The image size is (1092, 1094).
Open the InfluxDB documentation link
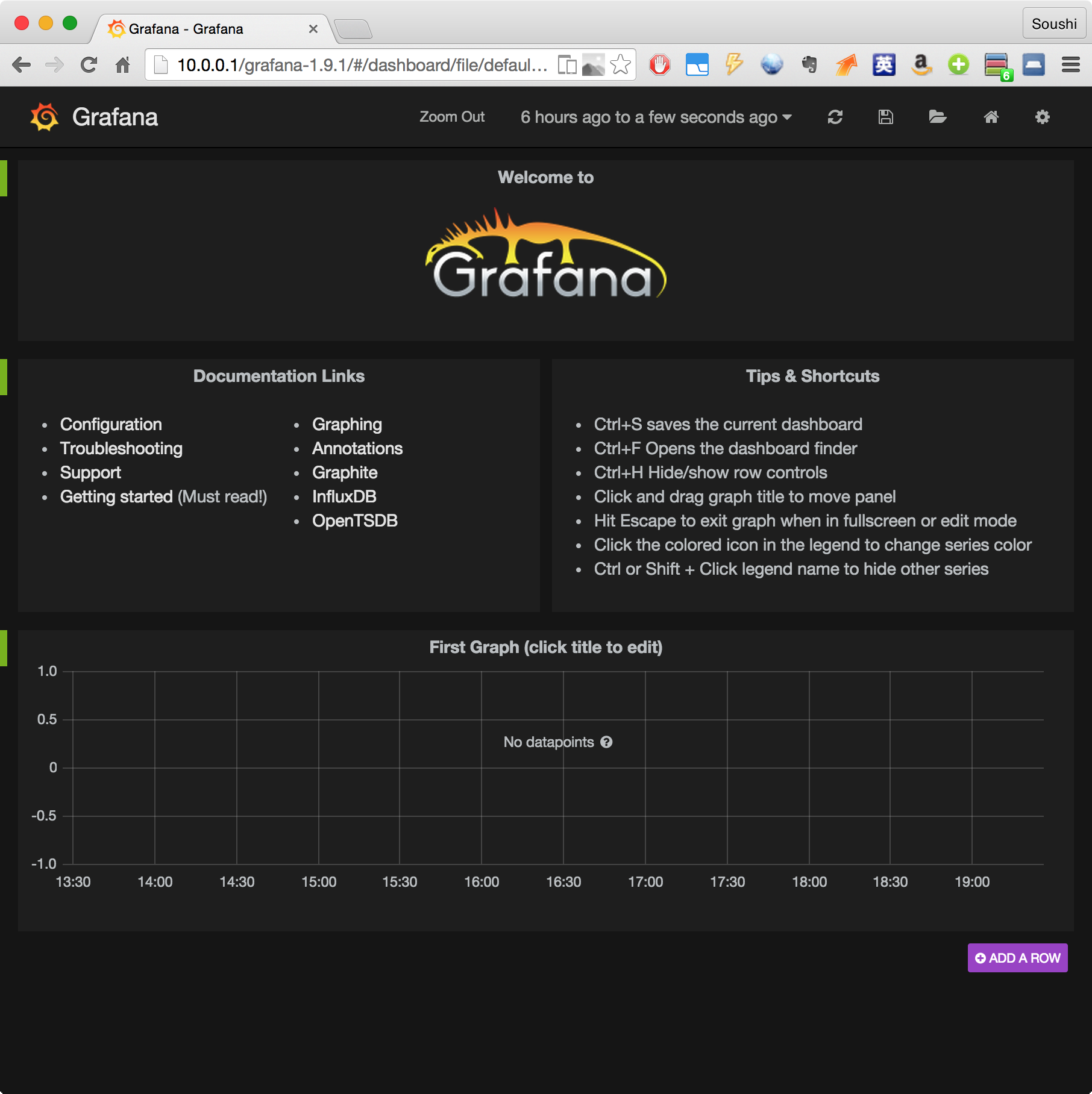pos(344,496)
